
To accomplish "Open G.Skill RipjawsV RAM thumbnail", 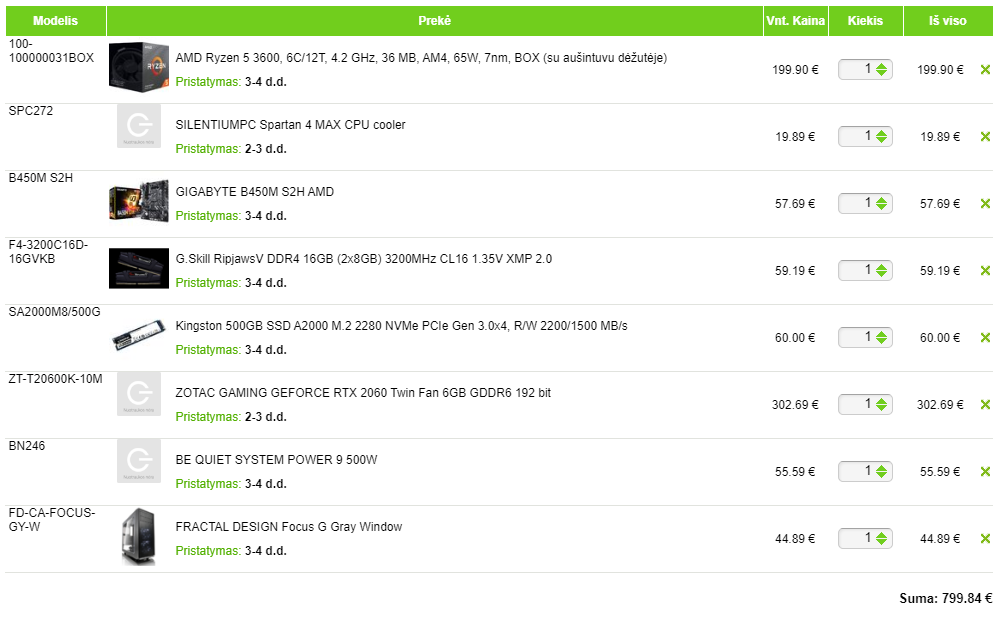I will tap(139, 268).
